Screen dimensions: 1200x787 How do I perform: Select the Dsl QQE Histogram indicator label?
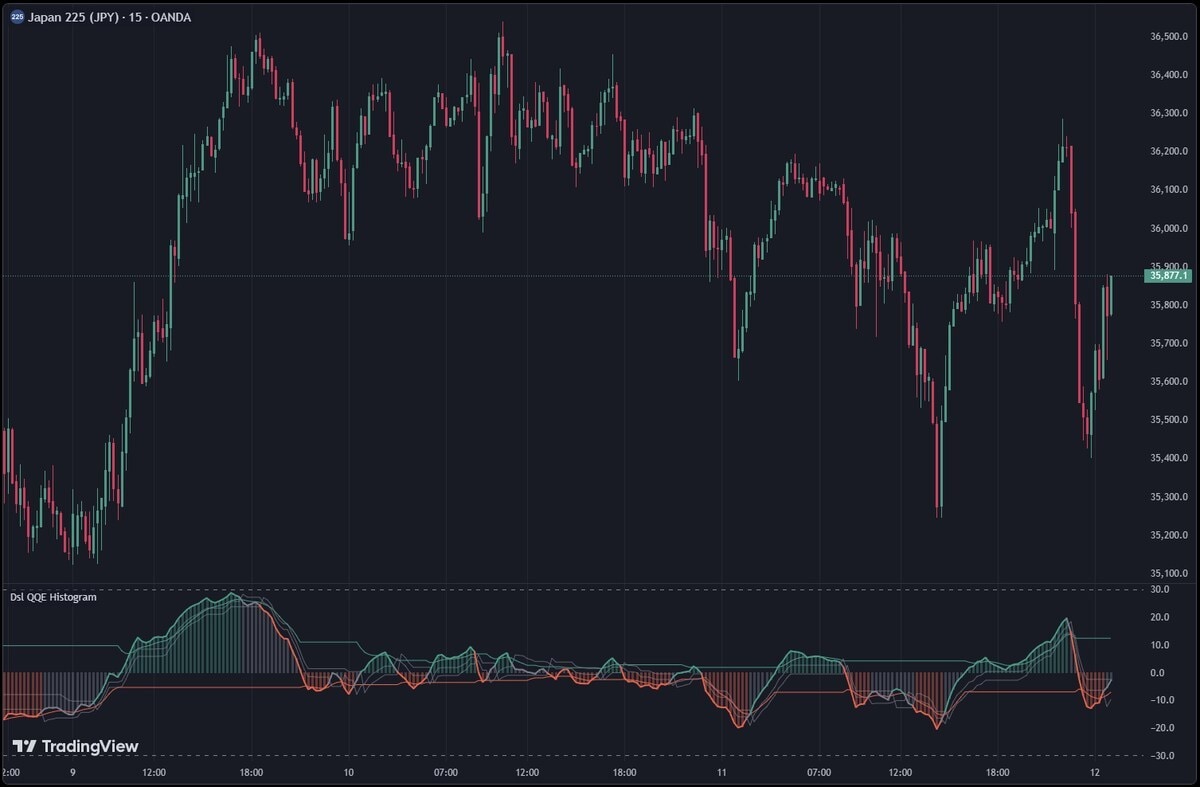click(53, 597)
